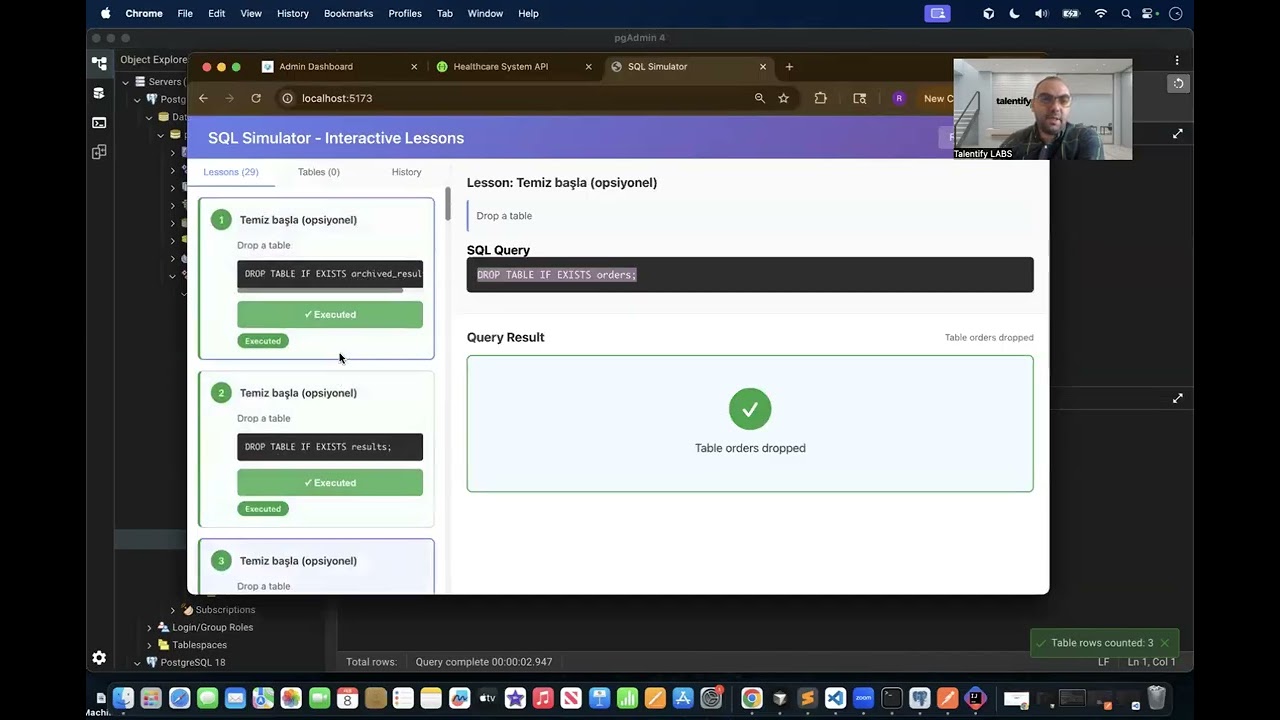The width and height of the screenshot is (1280, 720).
Task: Close the Admin Dashboard tab
Action: [x=414, y=67]
